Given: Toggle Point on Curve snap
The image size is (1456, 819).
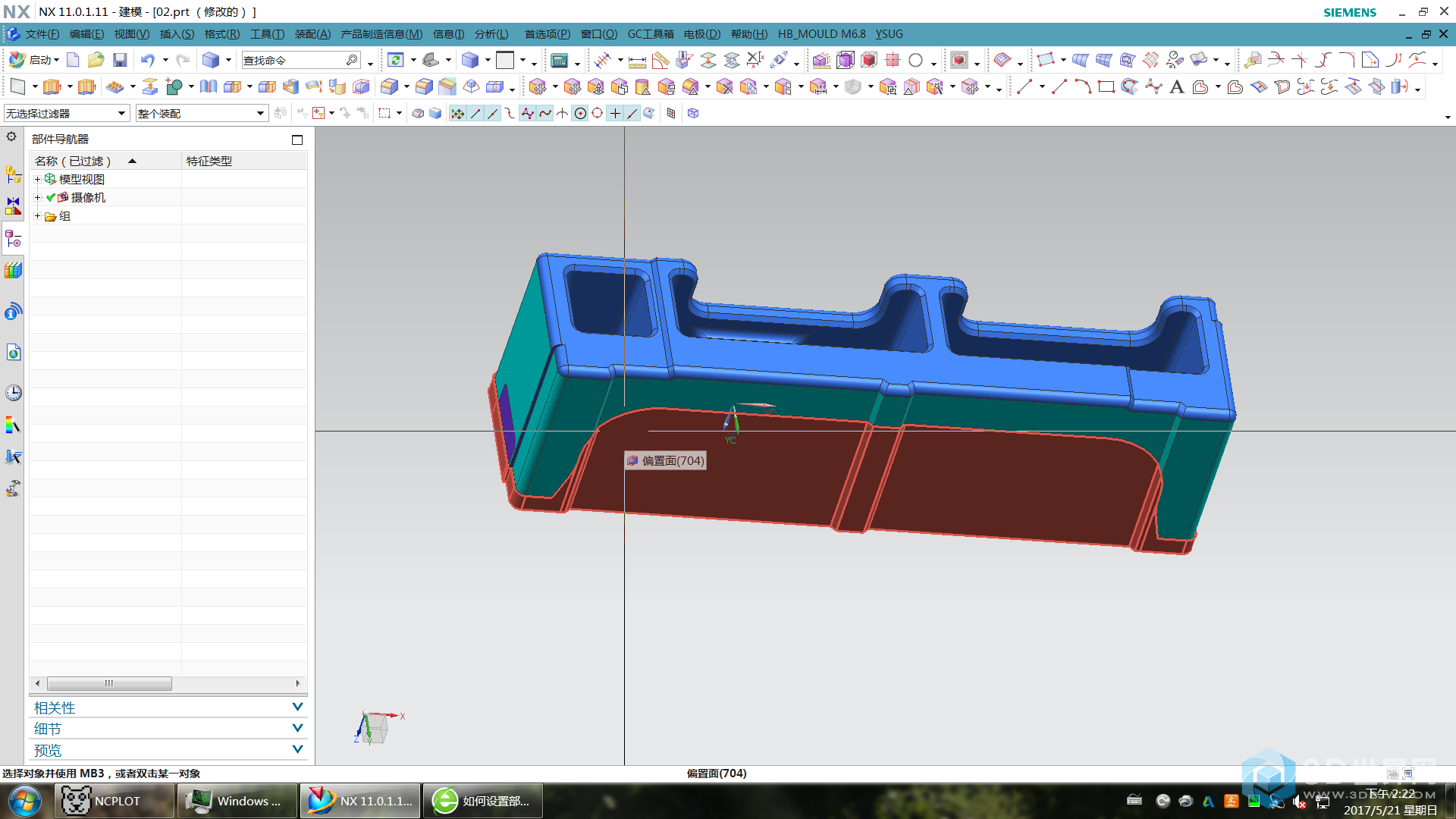Looking at the screenshot, I should 632,114.
